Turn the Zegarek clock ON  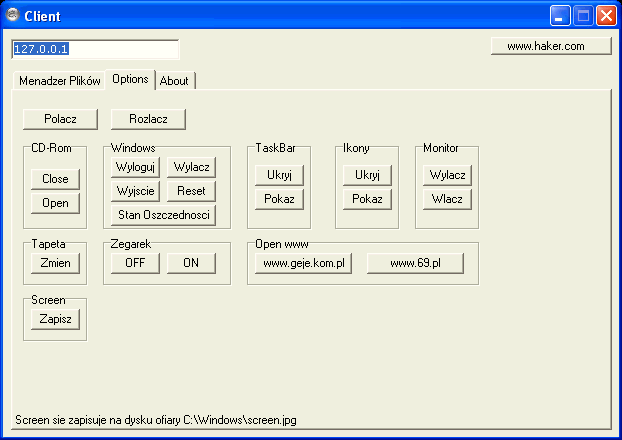pyautogui.click(x=191, y=264)
